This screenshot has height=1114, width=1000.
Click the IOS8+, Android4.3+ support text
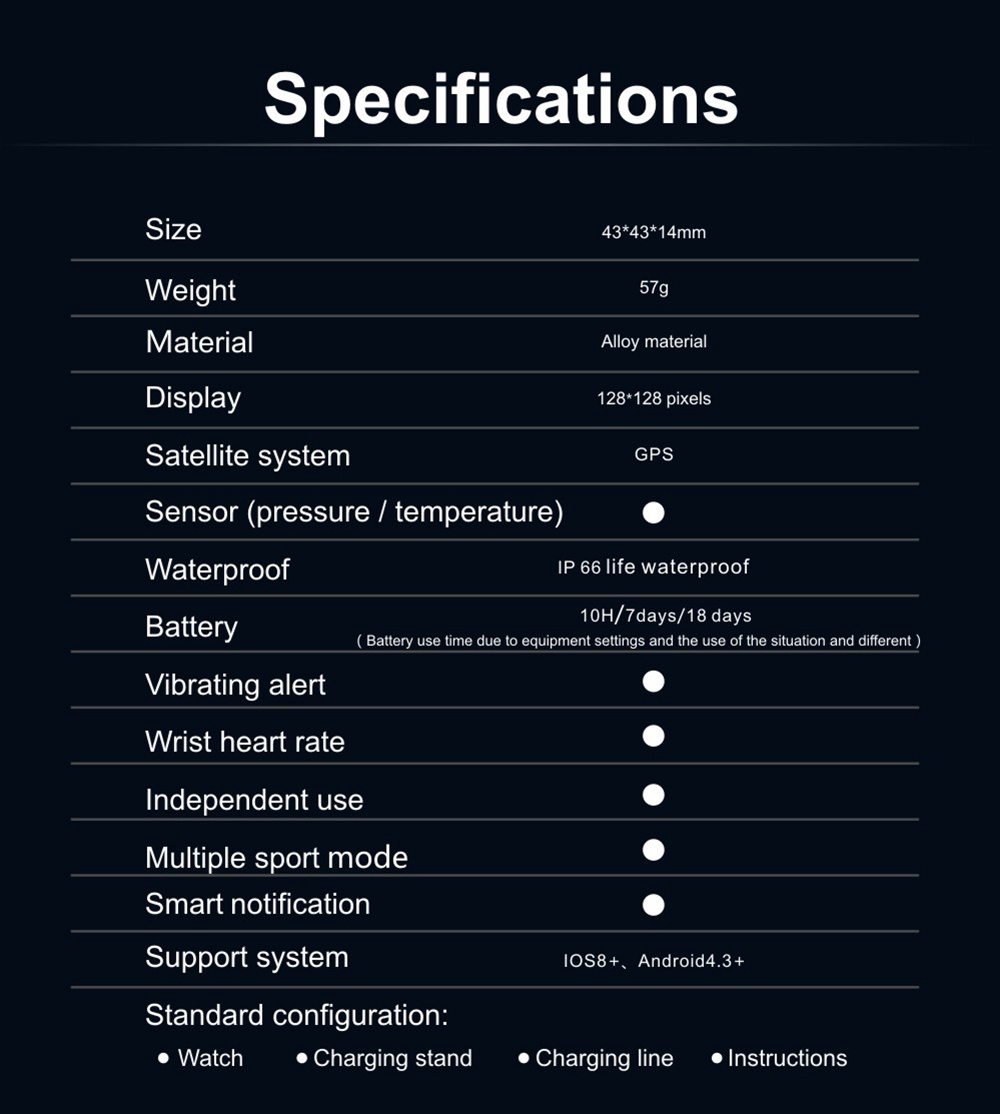[653, 961]
